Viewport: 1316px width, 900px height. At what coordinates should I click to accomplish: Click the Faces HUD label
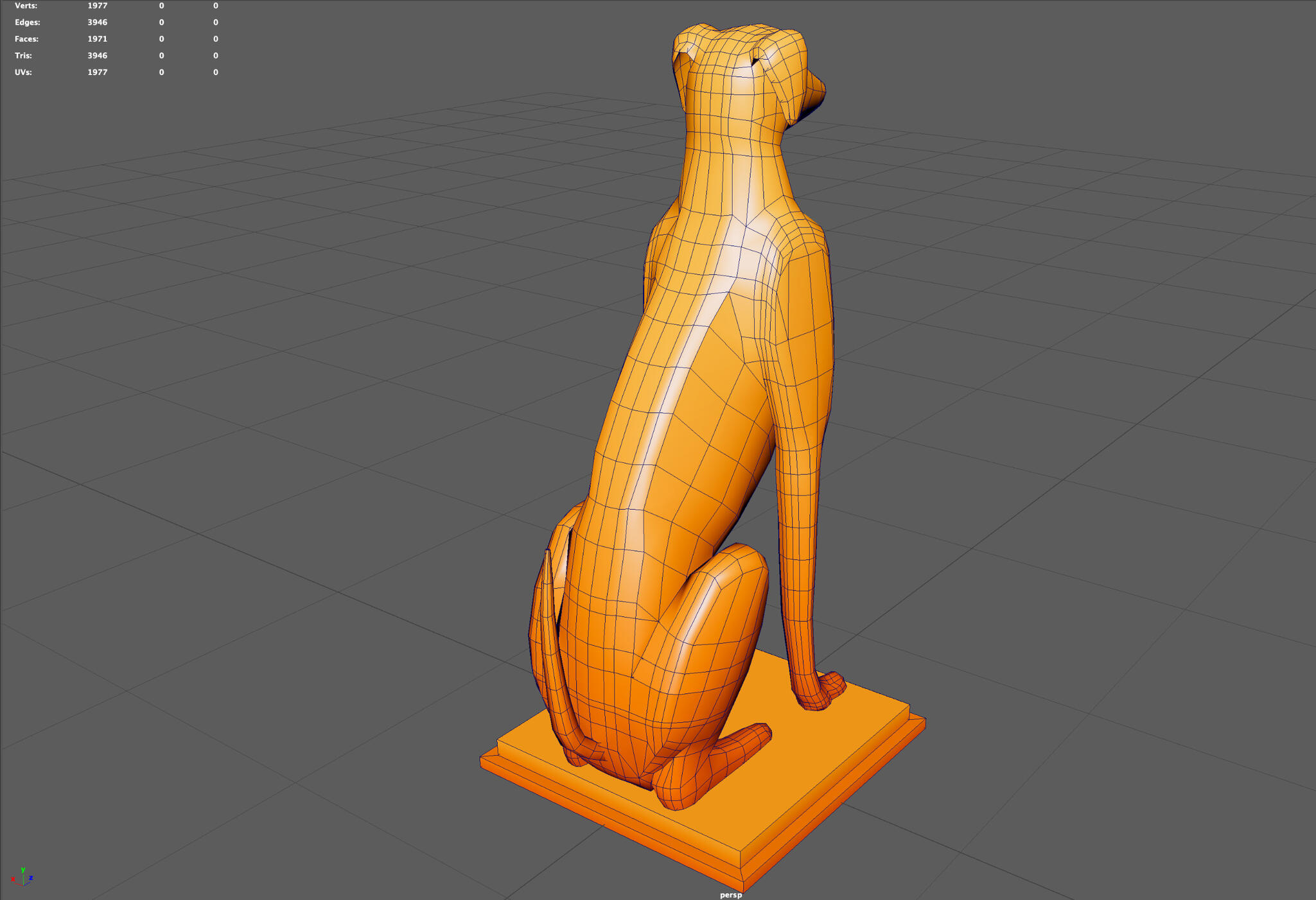[26, 39]
